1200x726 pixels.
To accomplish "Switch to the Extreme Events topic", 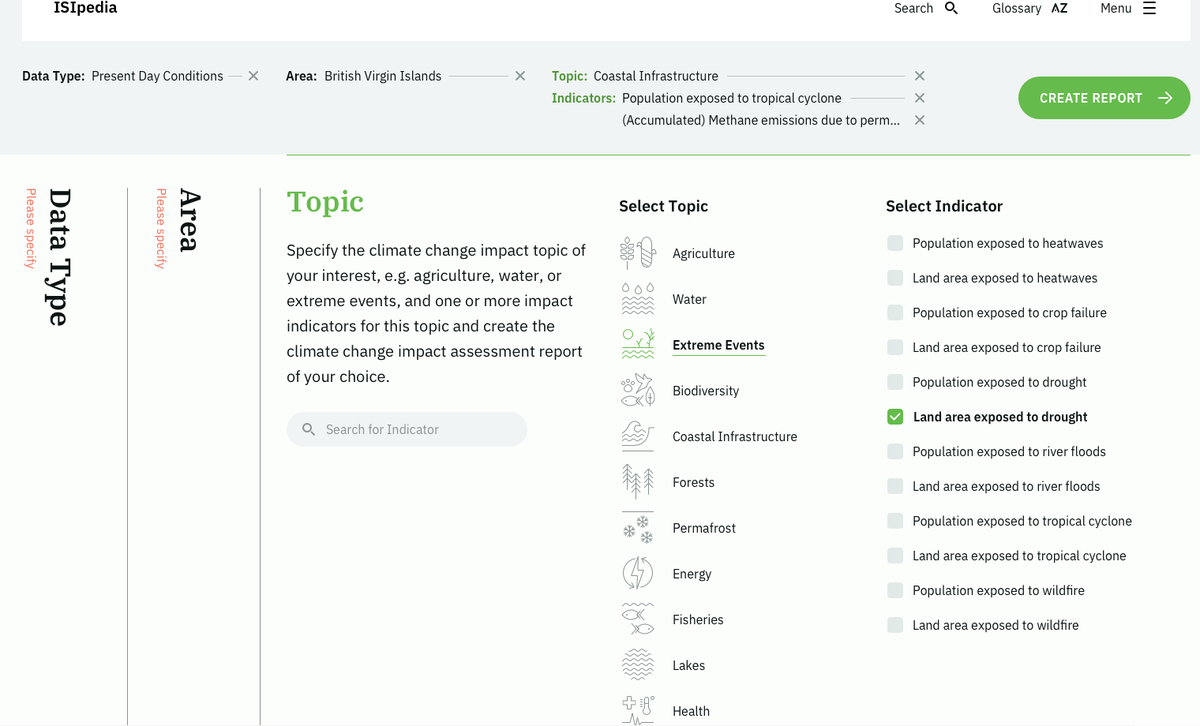I will pos(718,344).
